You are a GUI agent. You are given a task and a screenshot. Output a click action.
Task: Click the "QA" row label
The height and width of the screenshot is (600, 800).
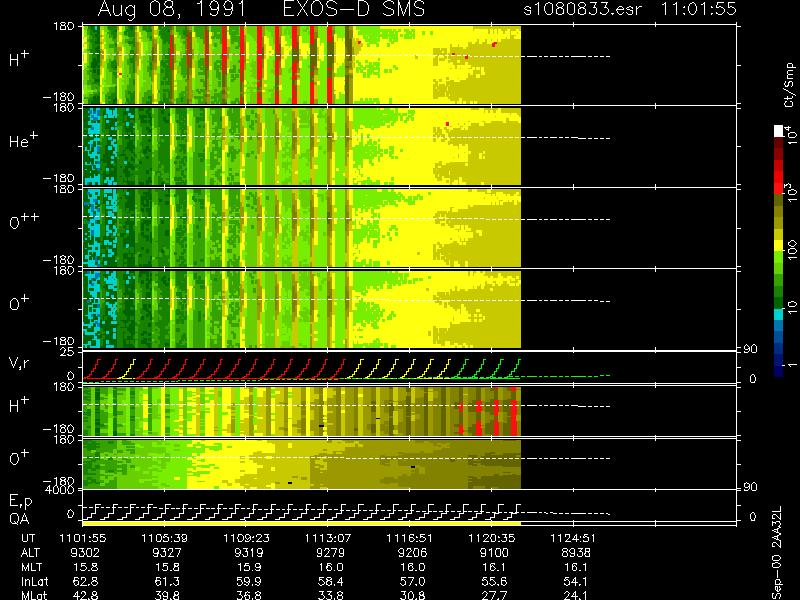[x=19, y=519]
